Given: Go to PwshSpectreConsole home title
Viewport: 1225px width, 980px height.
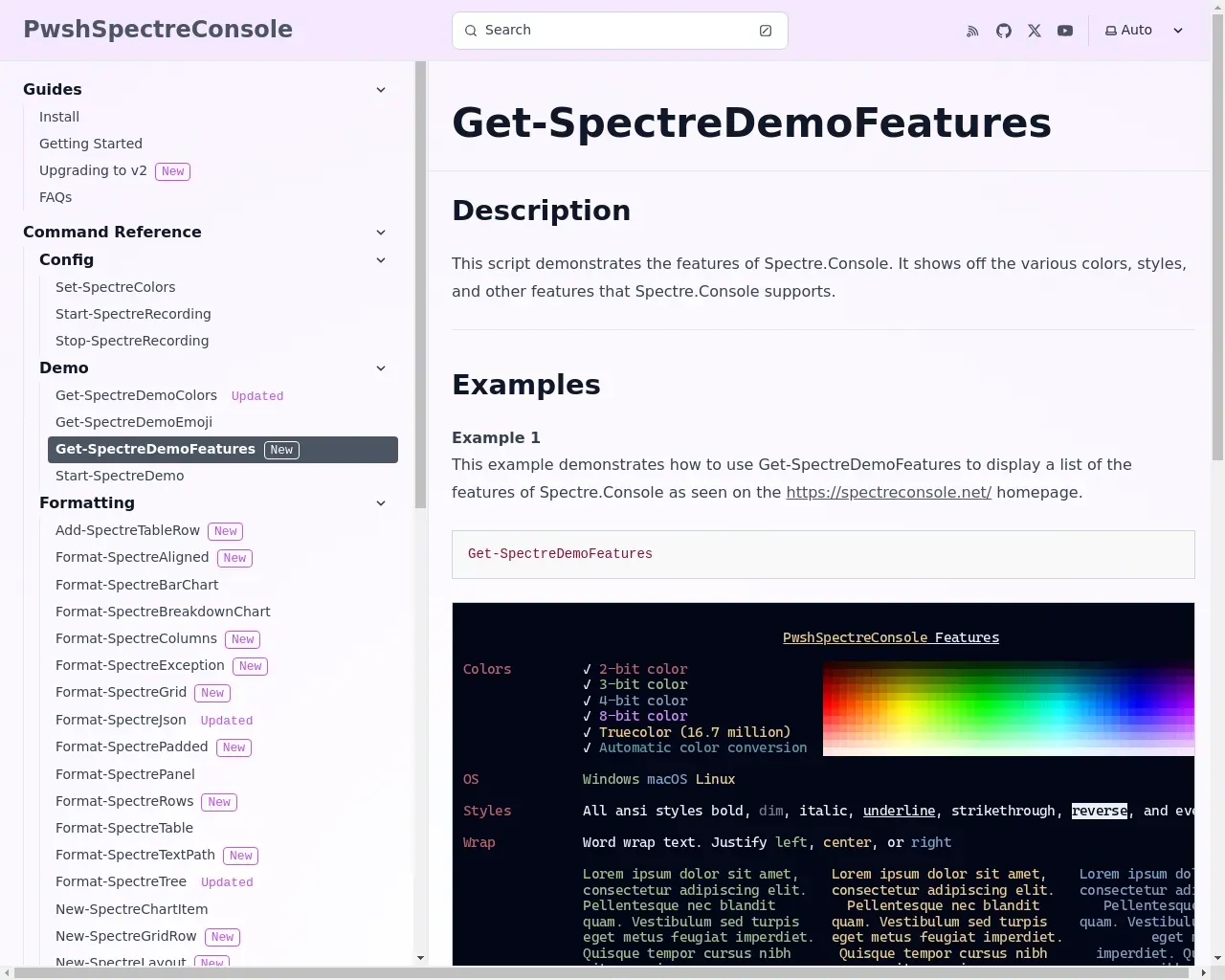Looking at the screenshot, I should [x=158, y=30].
